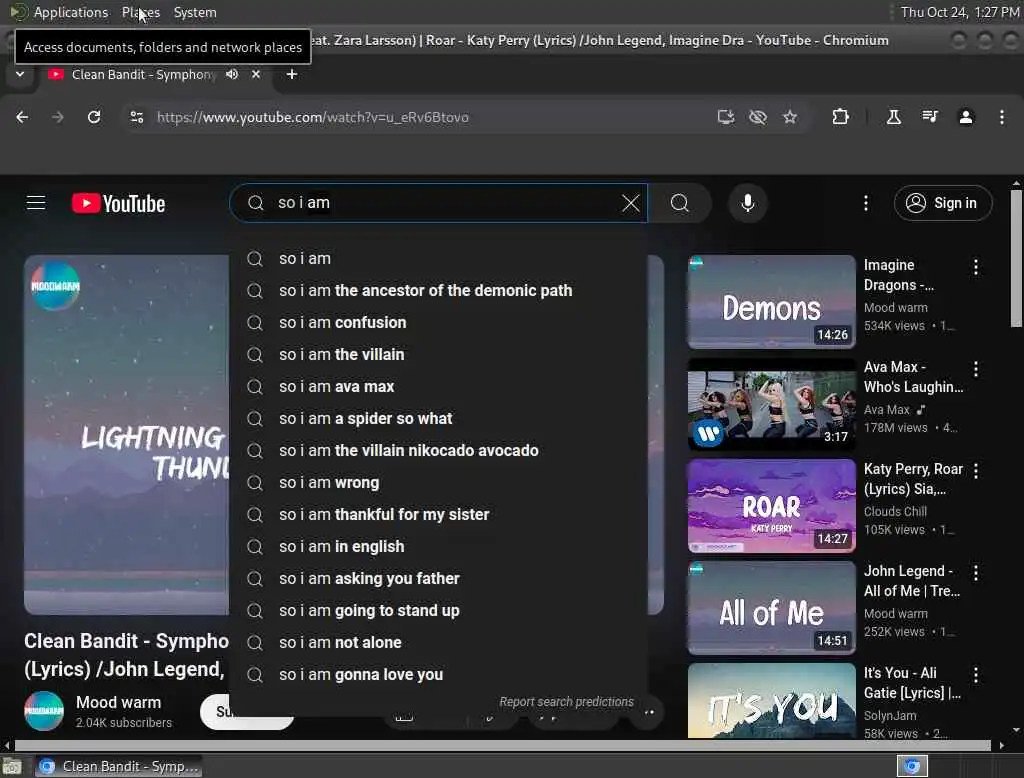Click the install app icon in address bar

coord(726,117)
